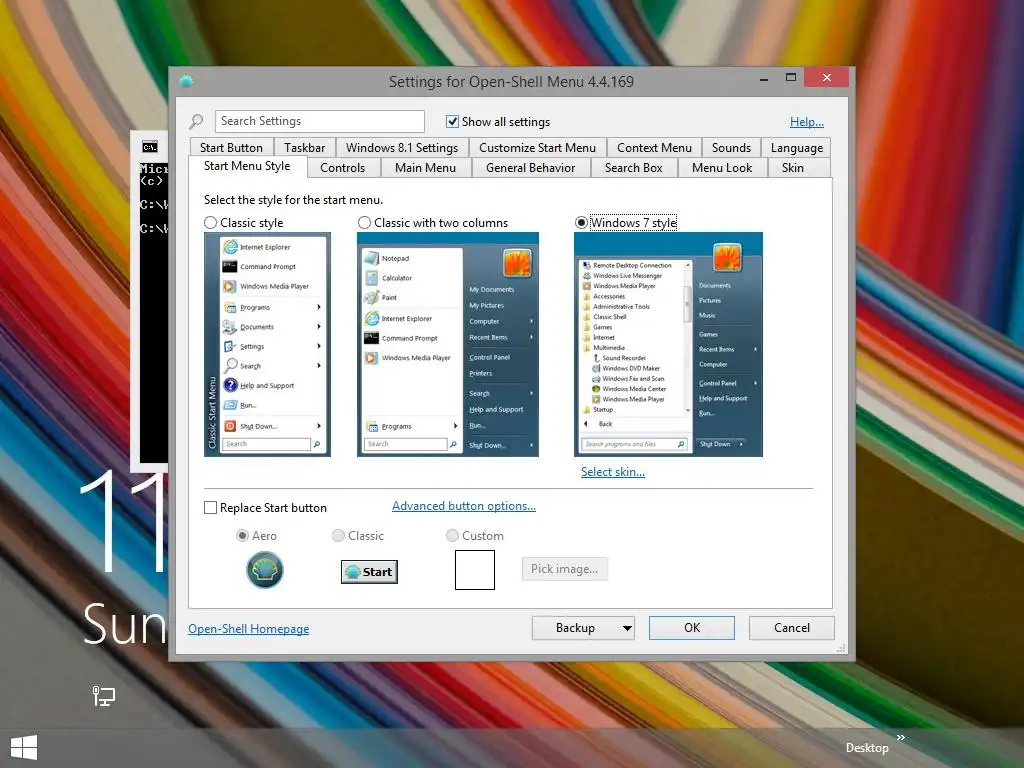The width and height of the screenshot is (1024, 768).
Task: Click the Desktop toolbar label on the taskbar
Action: coord(867,748)
